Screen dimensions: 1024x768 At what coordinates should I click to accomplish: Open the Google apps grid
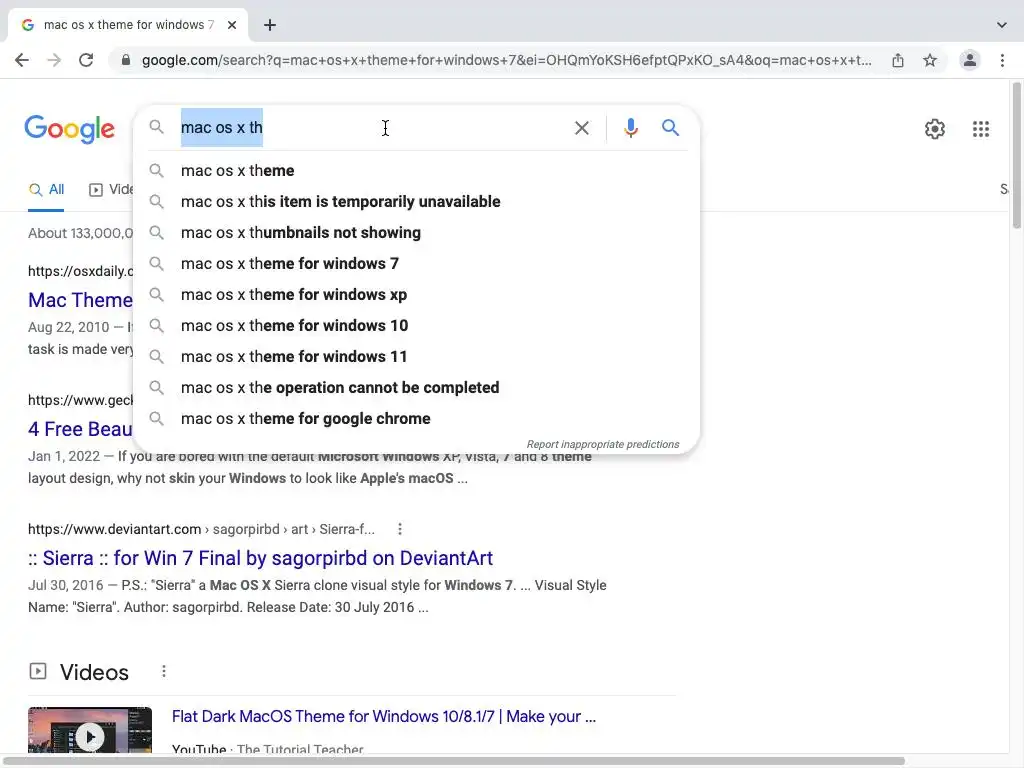(x=981, y=129)
